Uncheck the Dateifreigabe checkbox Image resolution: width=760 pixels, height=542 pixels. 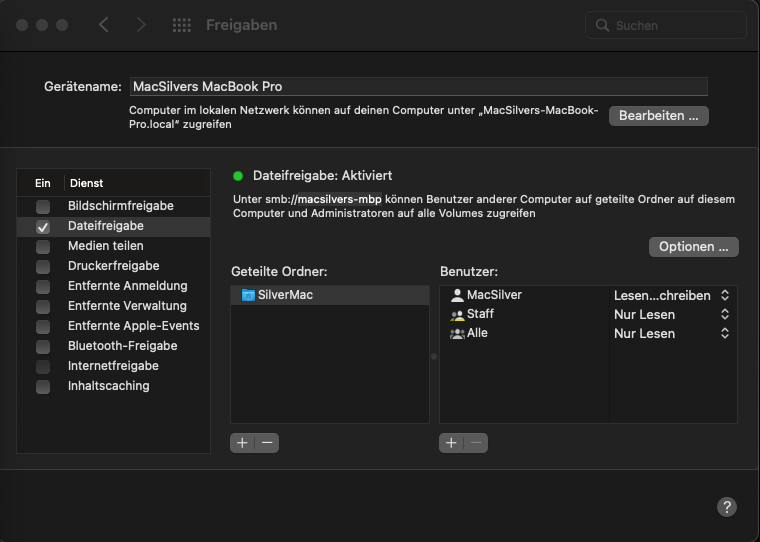click(43, 227)
